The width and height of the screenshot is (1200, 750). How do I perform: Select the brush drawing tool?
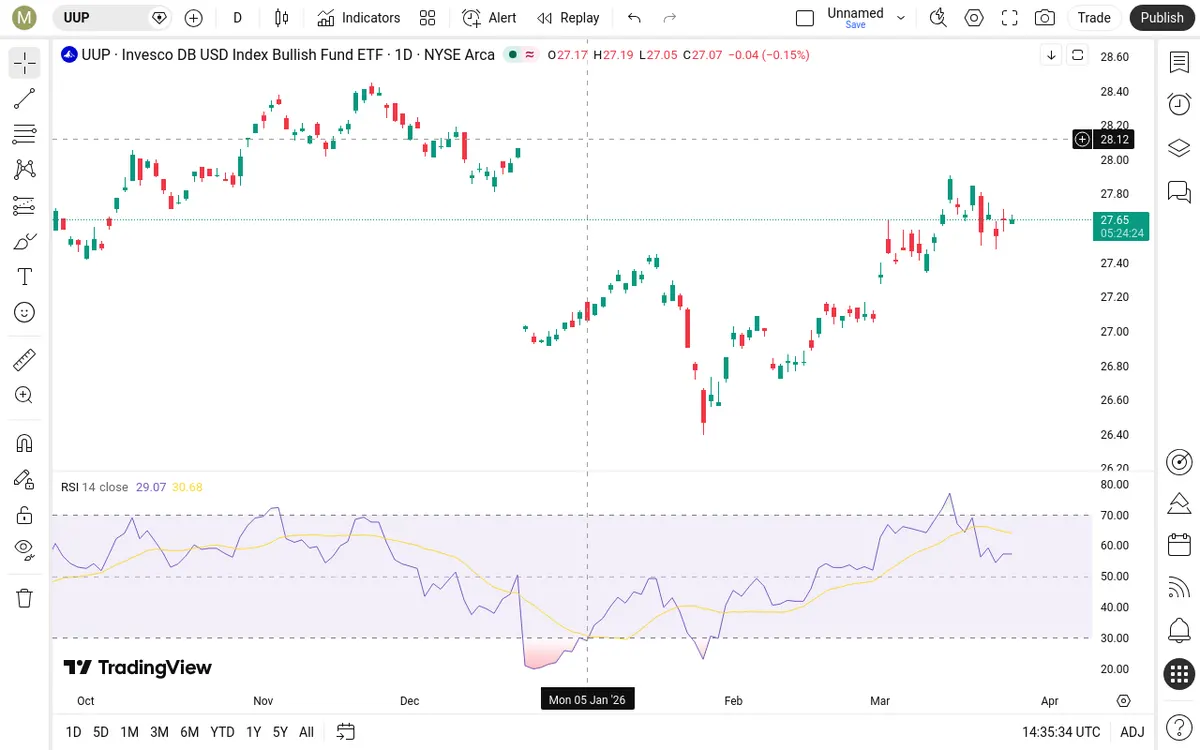pyautogui.click(x=25, y=241)
